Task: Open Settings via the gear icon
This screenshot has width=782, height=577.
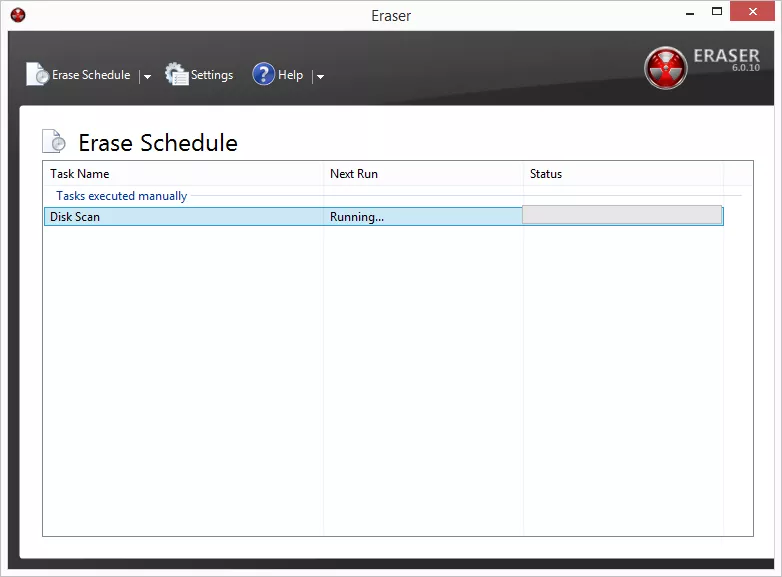Action: (177, 74)
